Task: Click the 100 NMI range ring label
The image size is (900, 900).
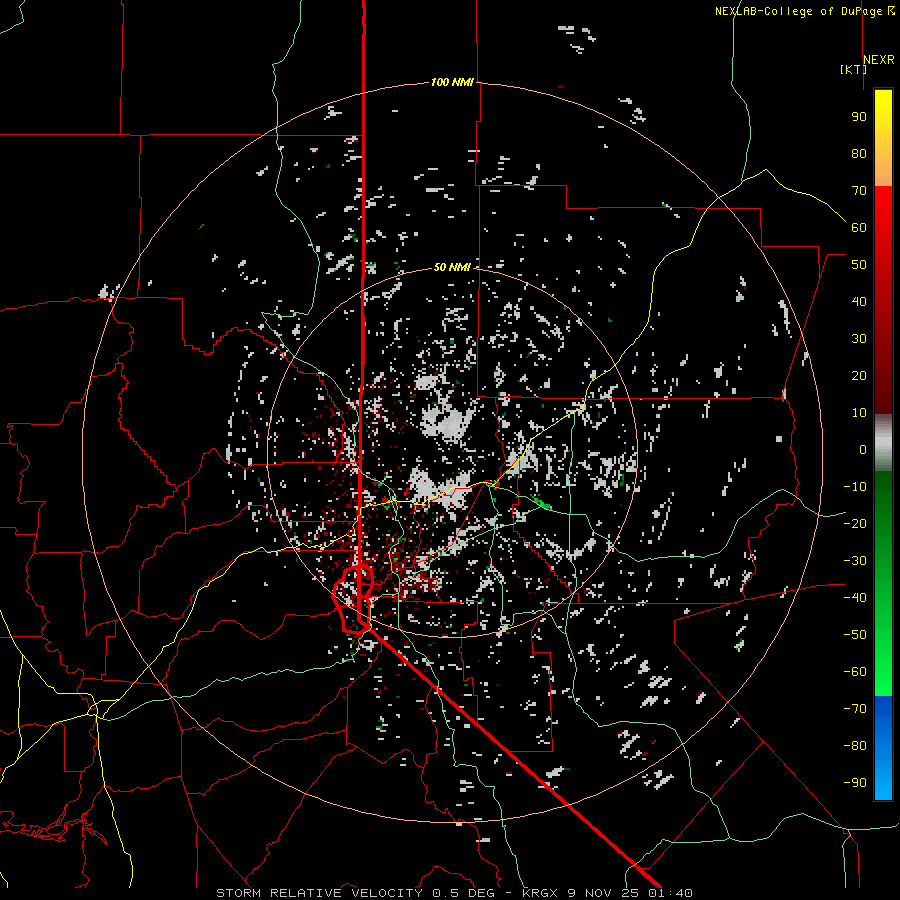Action: point(452,83)
